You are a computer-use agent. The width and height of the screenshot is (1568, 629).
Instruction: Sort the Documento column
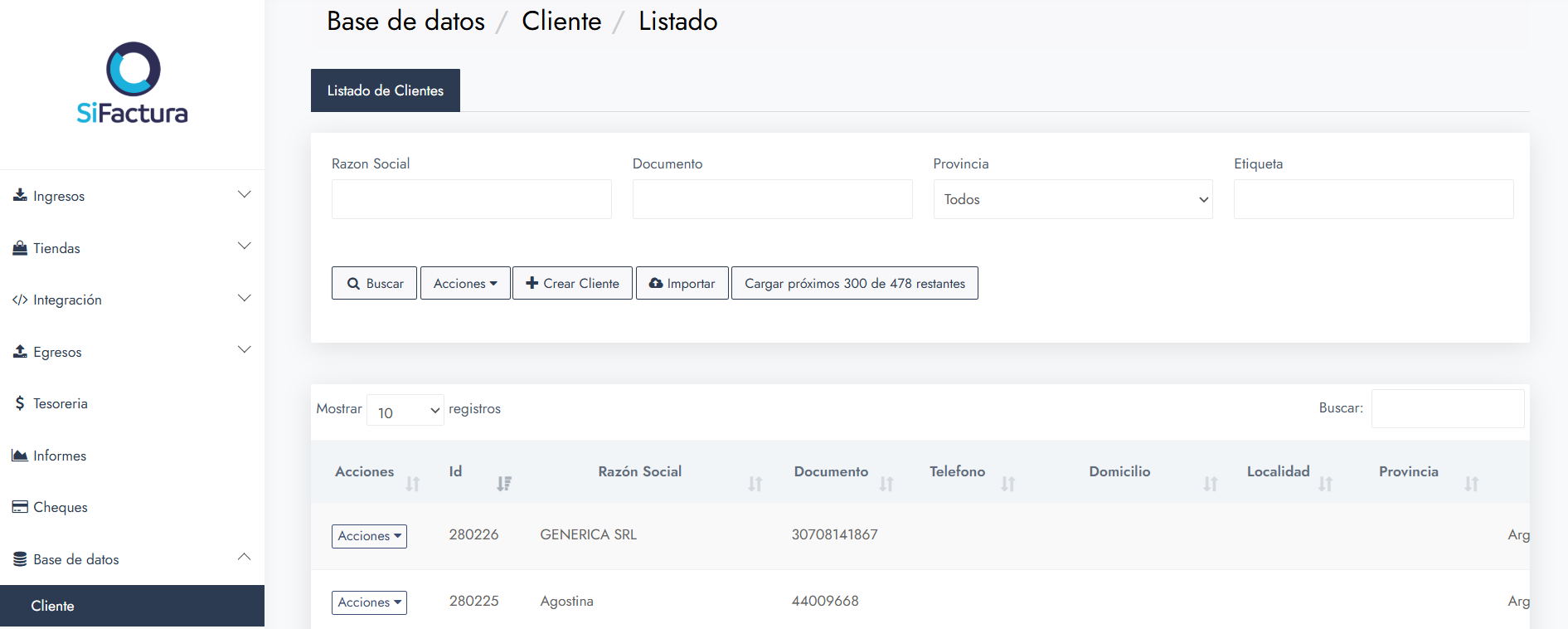886,483
